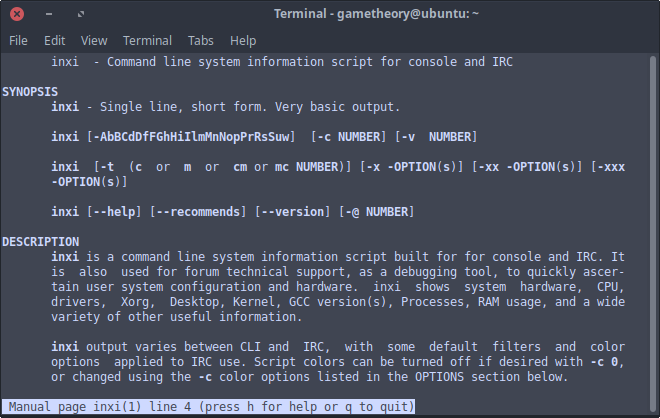The width and height of the screenshot is (660, 418).
Task: Open the Tabs menu
Action: click(200, 41)
